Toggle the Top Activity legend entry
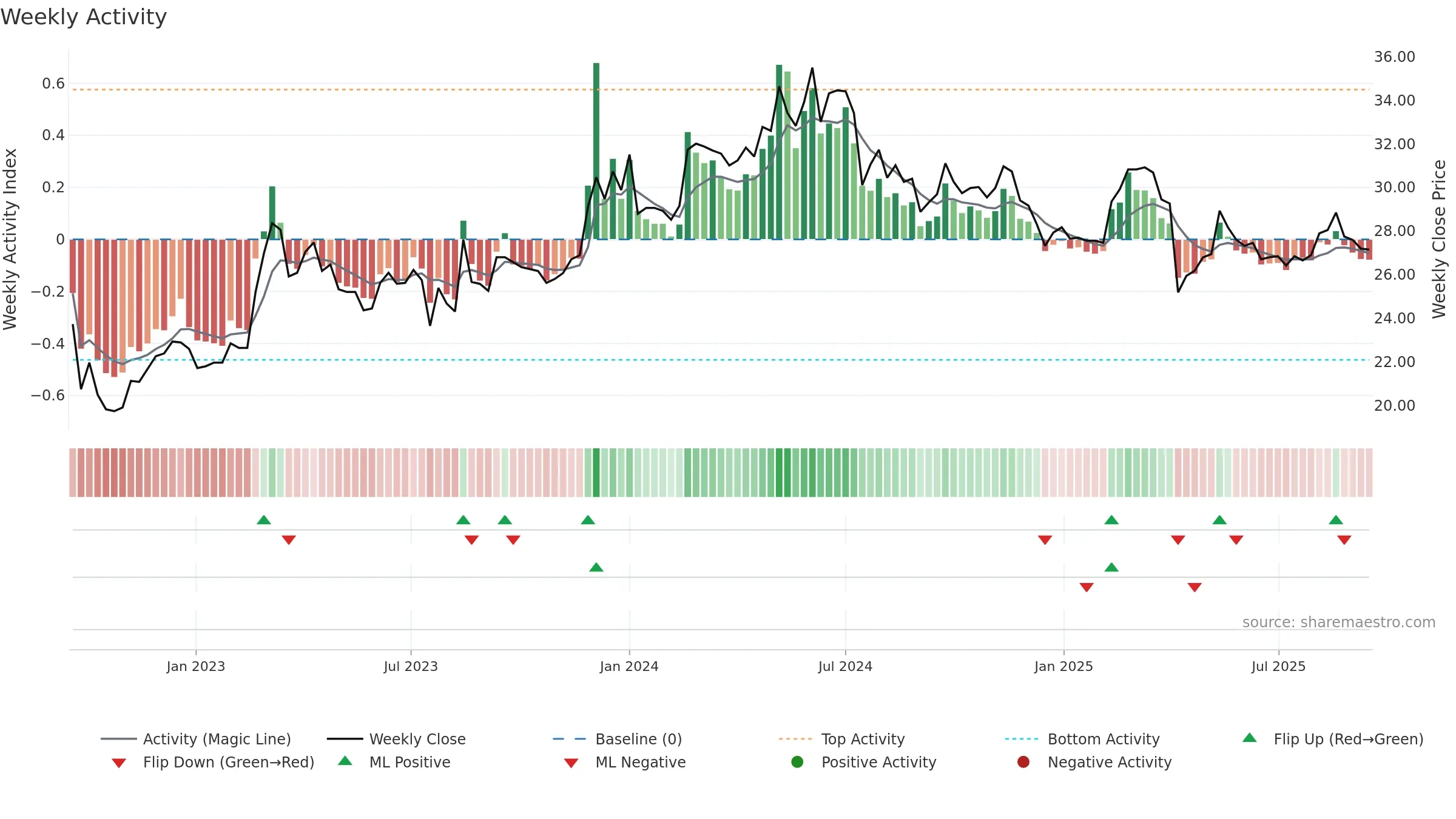This screenshot has height=819, width=1456. [842, 739]
